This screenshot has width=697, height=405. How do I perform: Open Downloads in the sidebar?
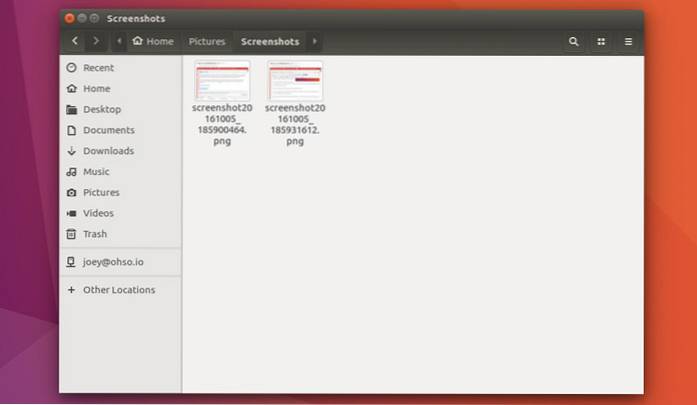click(x=108, y=151)
